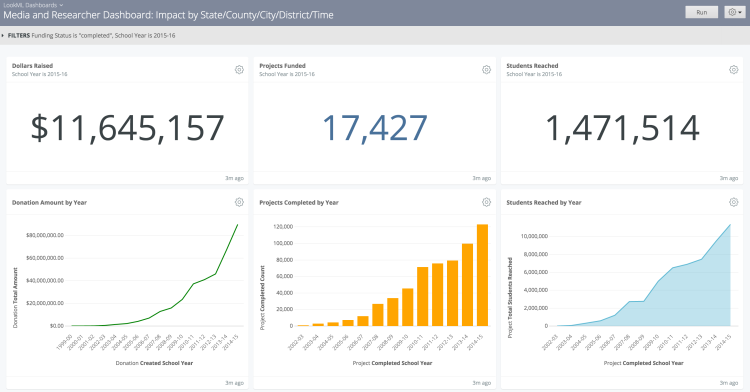The image size is (750, 392).
Task: Click the Dollars Raised tile title
Action: 33,66
